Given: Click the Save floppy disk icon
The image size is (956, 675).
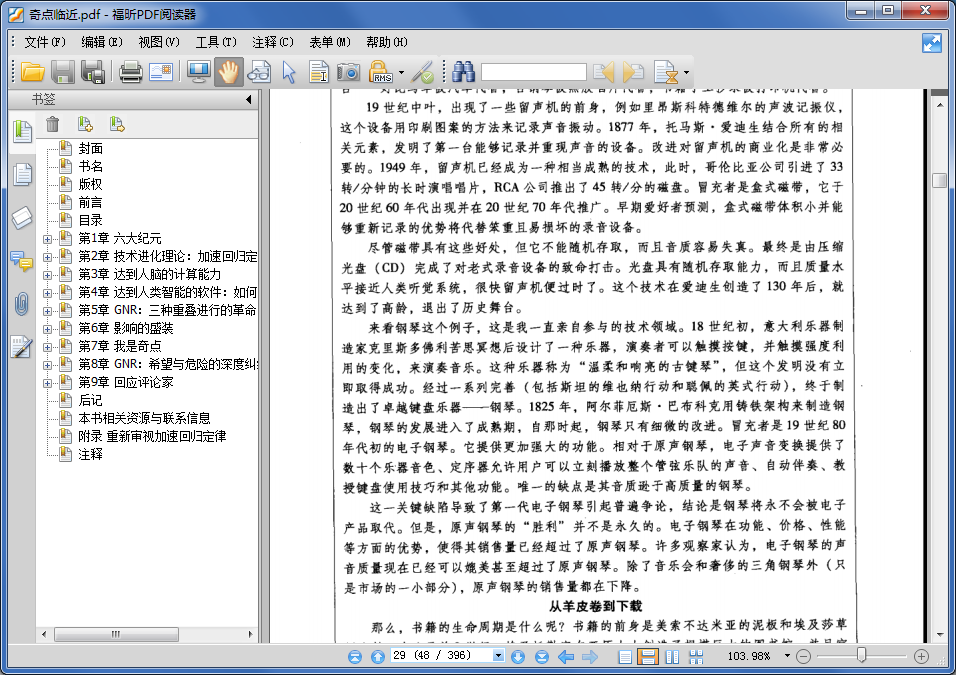Looking at the screenshot, I should 62,73.
